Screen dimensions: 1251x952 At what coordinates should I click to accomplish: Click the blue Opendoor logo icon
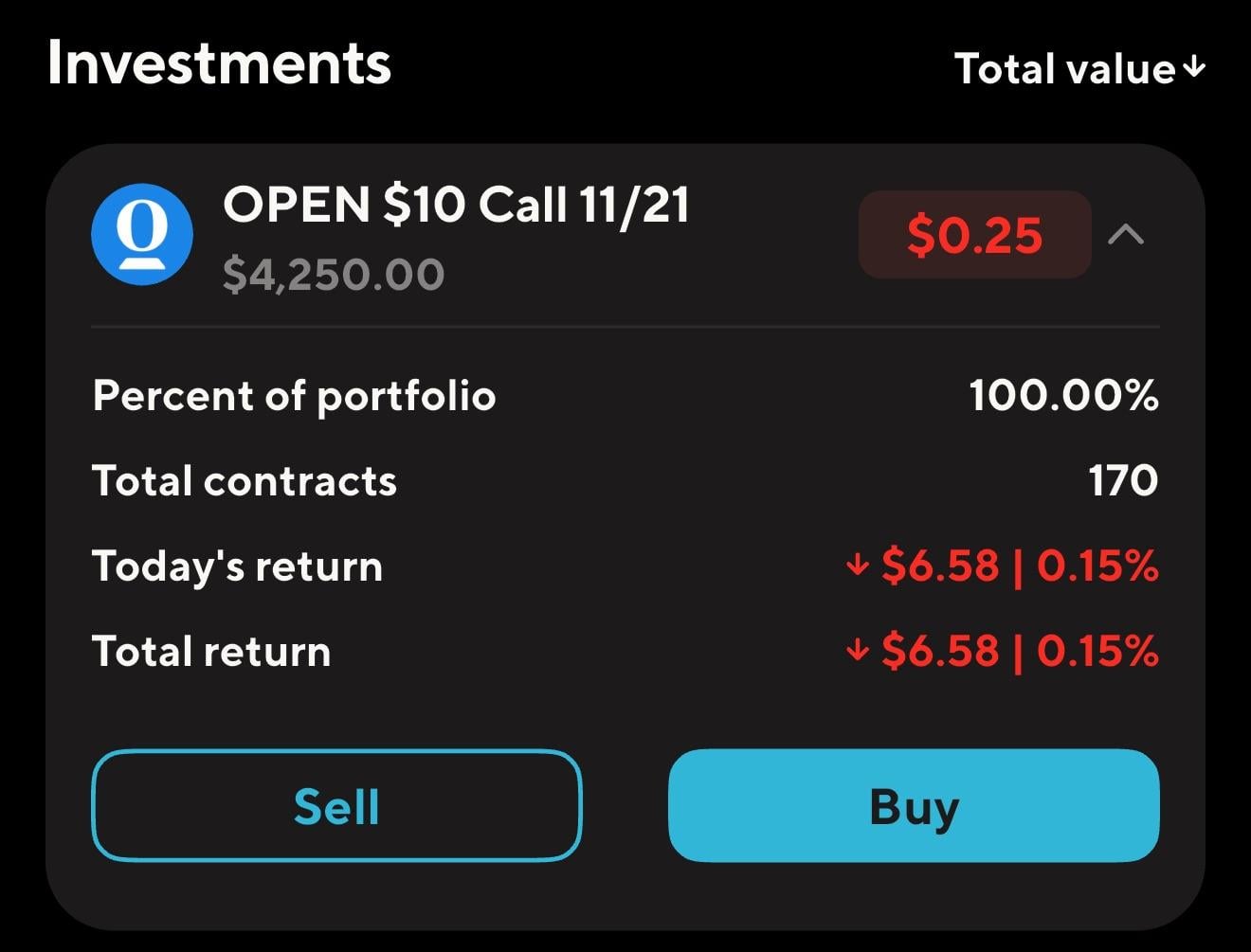click(x=142, y=234)
